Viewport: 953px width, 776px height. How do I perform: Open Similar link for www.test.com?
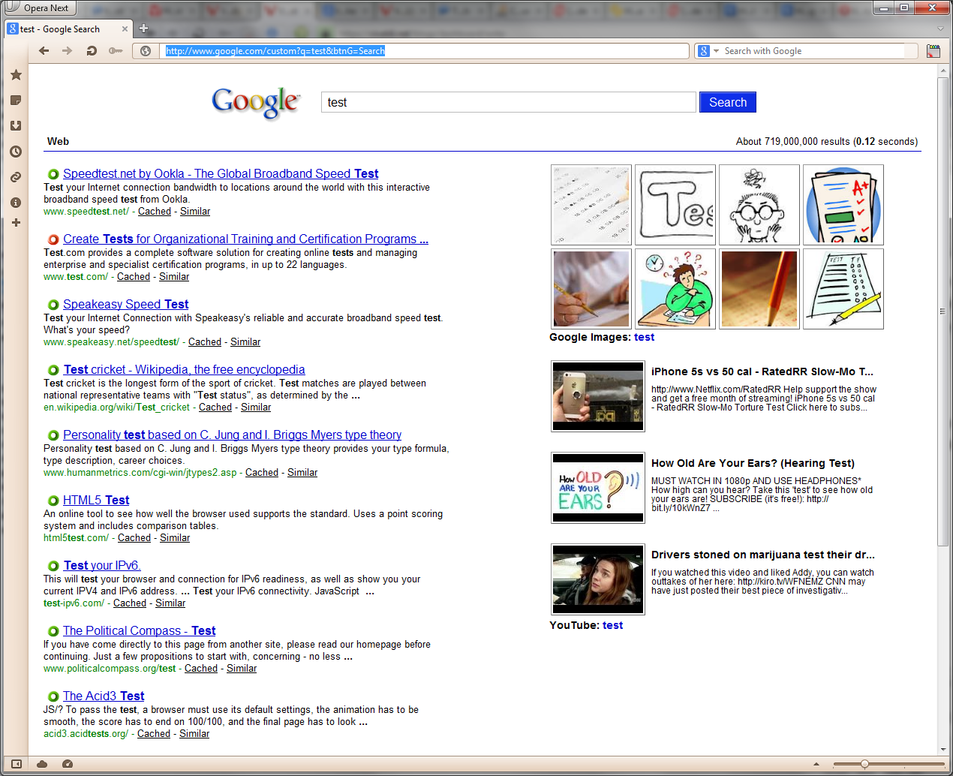pos(174,276)
